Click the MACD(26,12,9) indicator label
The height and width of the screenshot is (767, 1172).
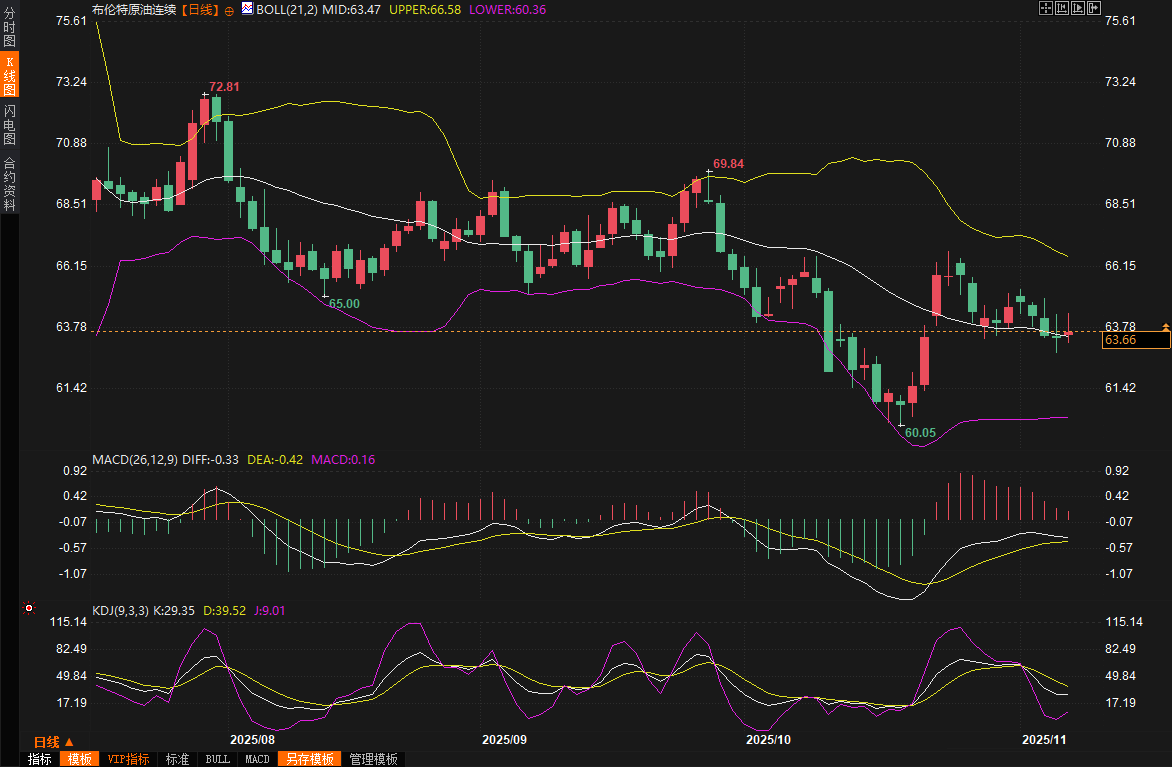click(135, 459)
